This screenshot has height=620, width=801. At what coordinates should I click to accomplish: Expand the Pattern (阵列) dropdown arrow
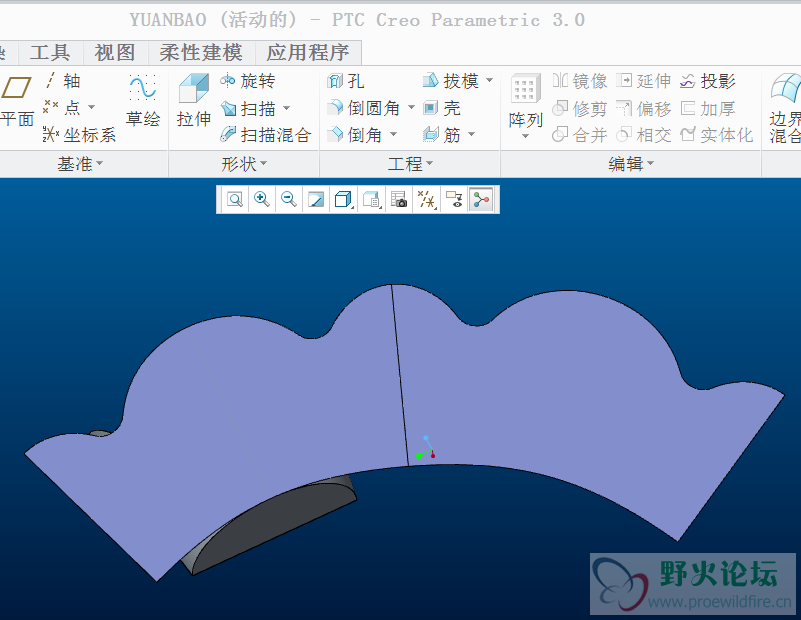click(525, 136)
